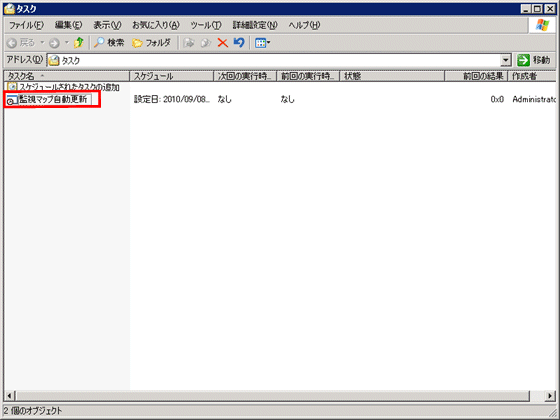Sort by 前回の結果 column header

tap(476, 76)
